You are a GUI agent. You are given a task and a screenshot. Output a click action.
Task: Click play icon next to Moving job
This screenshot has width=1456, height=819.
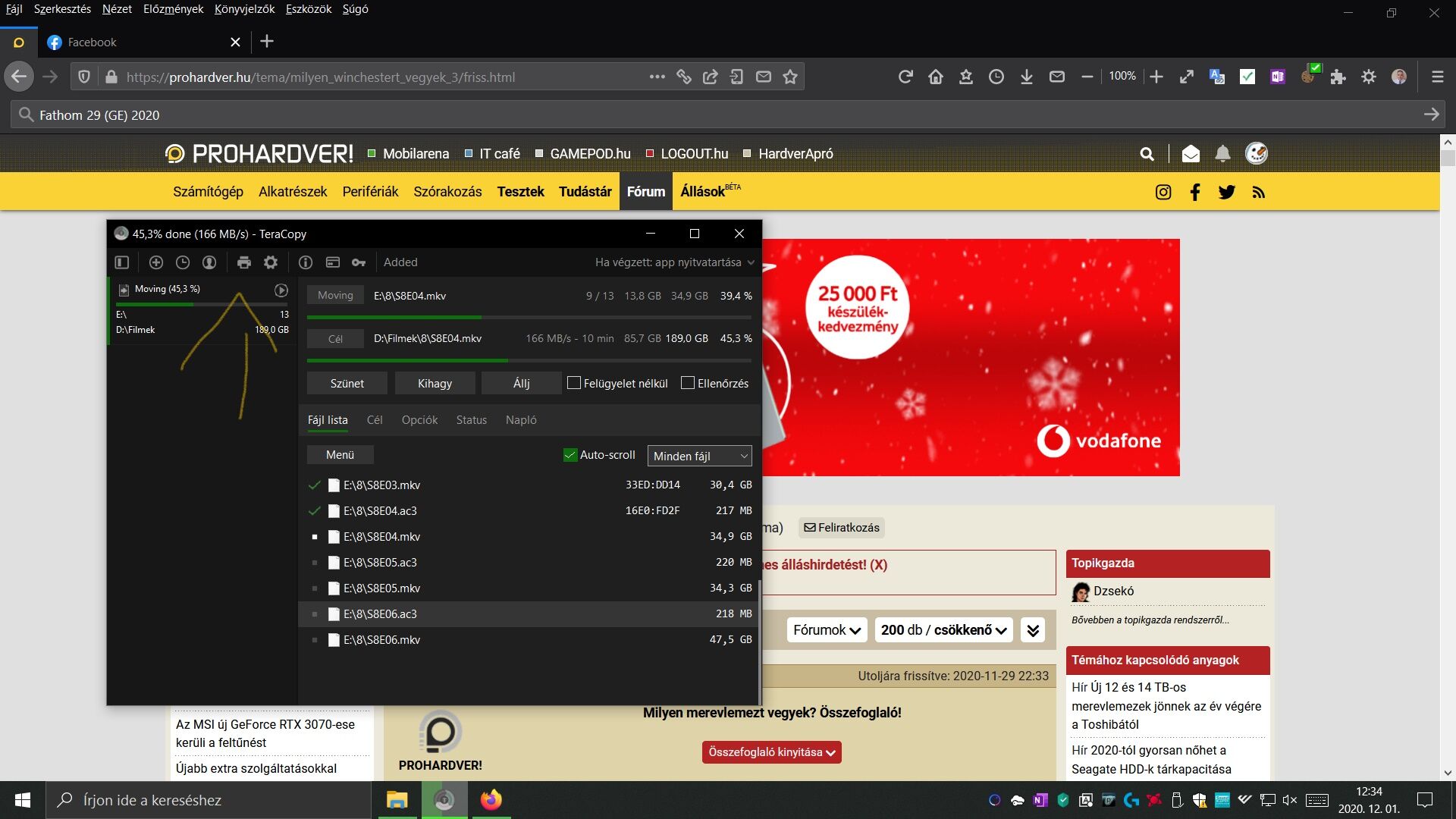[281, 290]
